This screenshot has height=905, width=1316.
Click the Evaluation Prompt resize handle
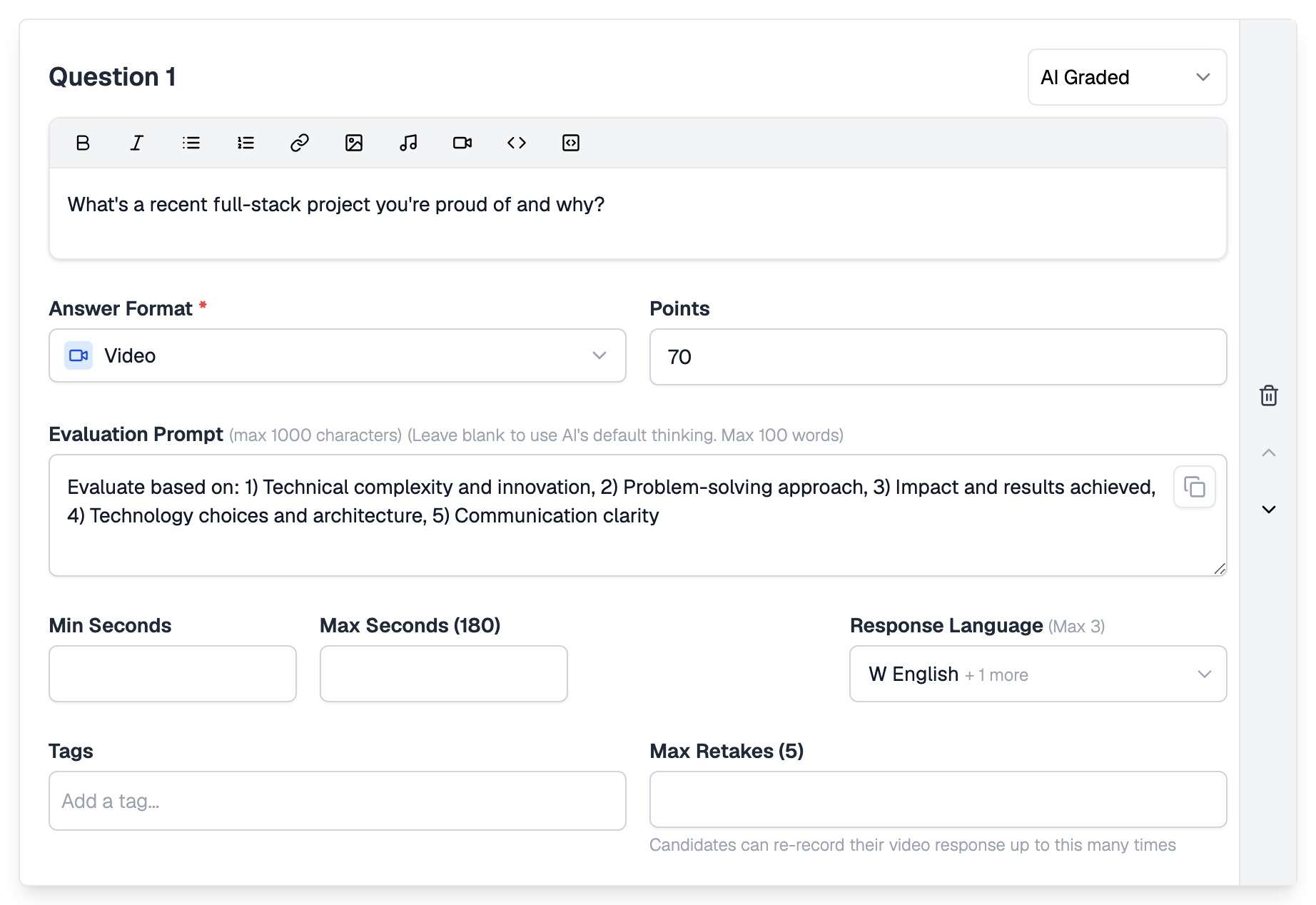pos(1220,569)
